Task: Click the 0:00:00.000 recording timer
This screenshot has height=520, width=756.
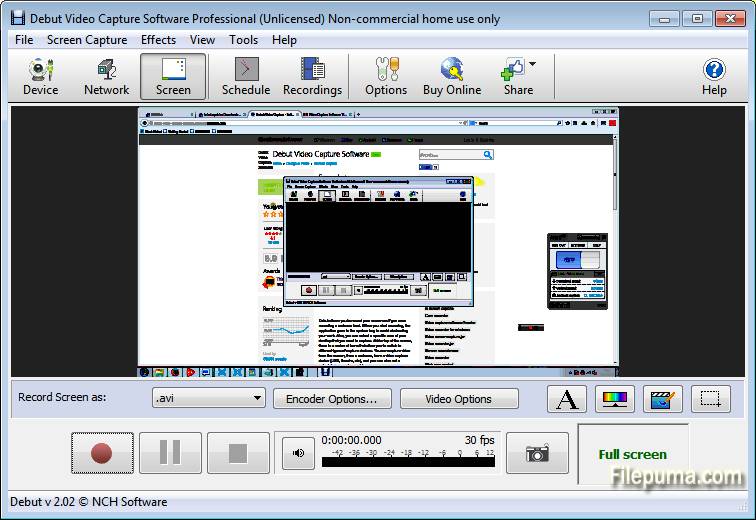Action: pos(351,440)
